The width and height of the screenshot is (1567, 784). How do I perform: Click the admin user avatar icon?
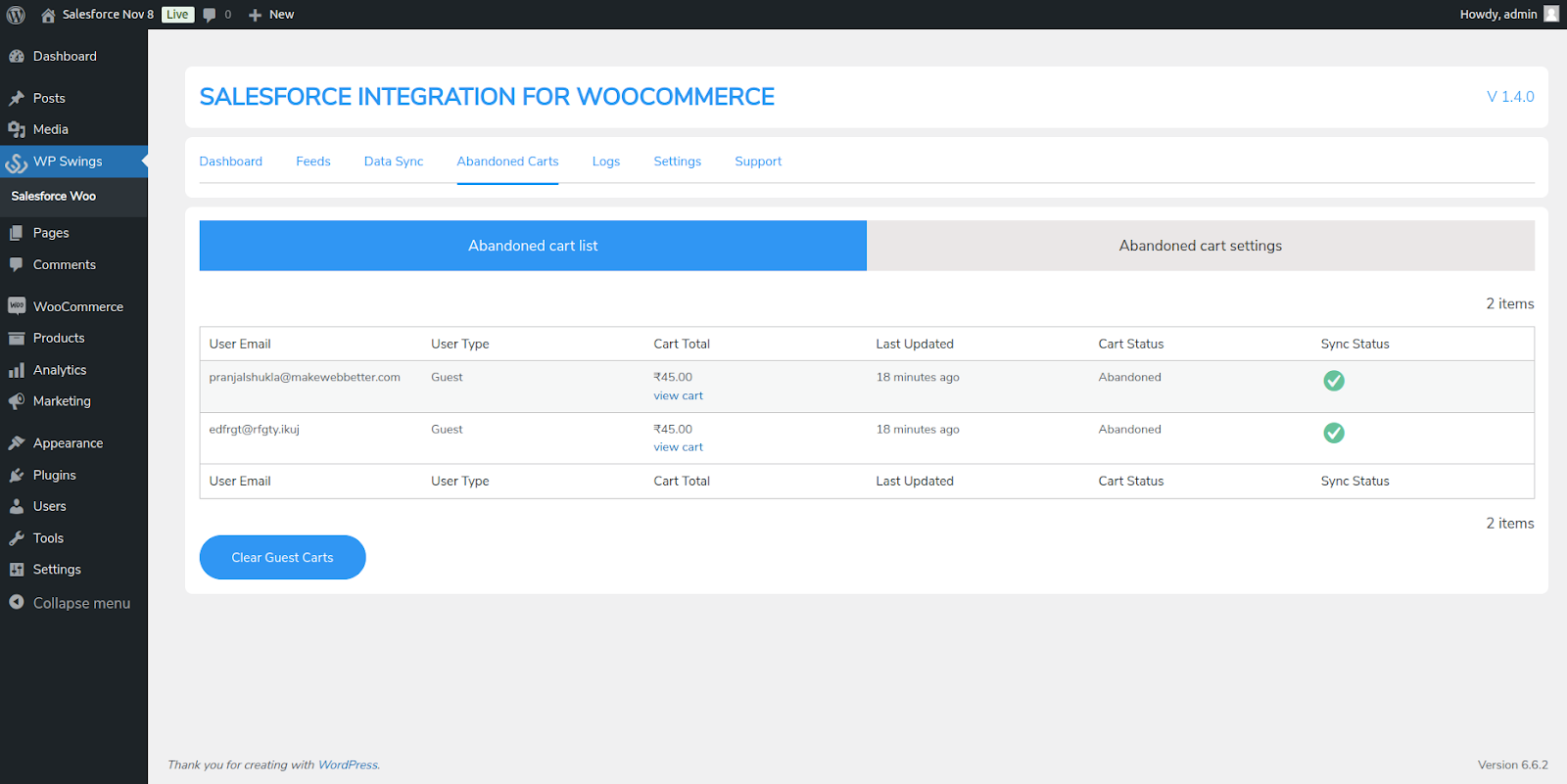(1551, 14)
